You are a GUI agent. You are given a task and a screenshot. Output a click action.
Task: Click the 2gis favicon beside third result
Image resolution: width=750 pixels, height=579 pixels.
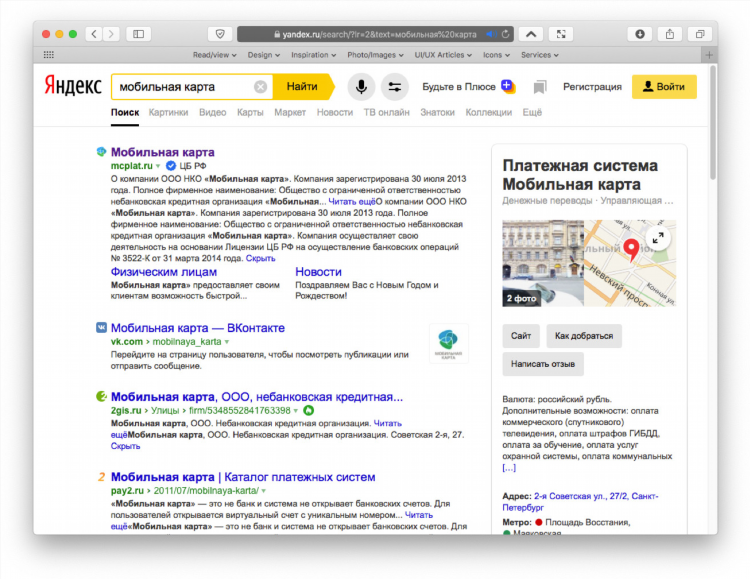(101, 396)
